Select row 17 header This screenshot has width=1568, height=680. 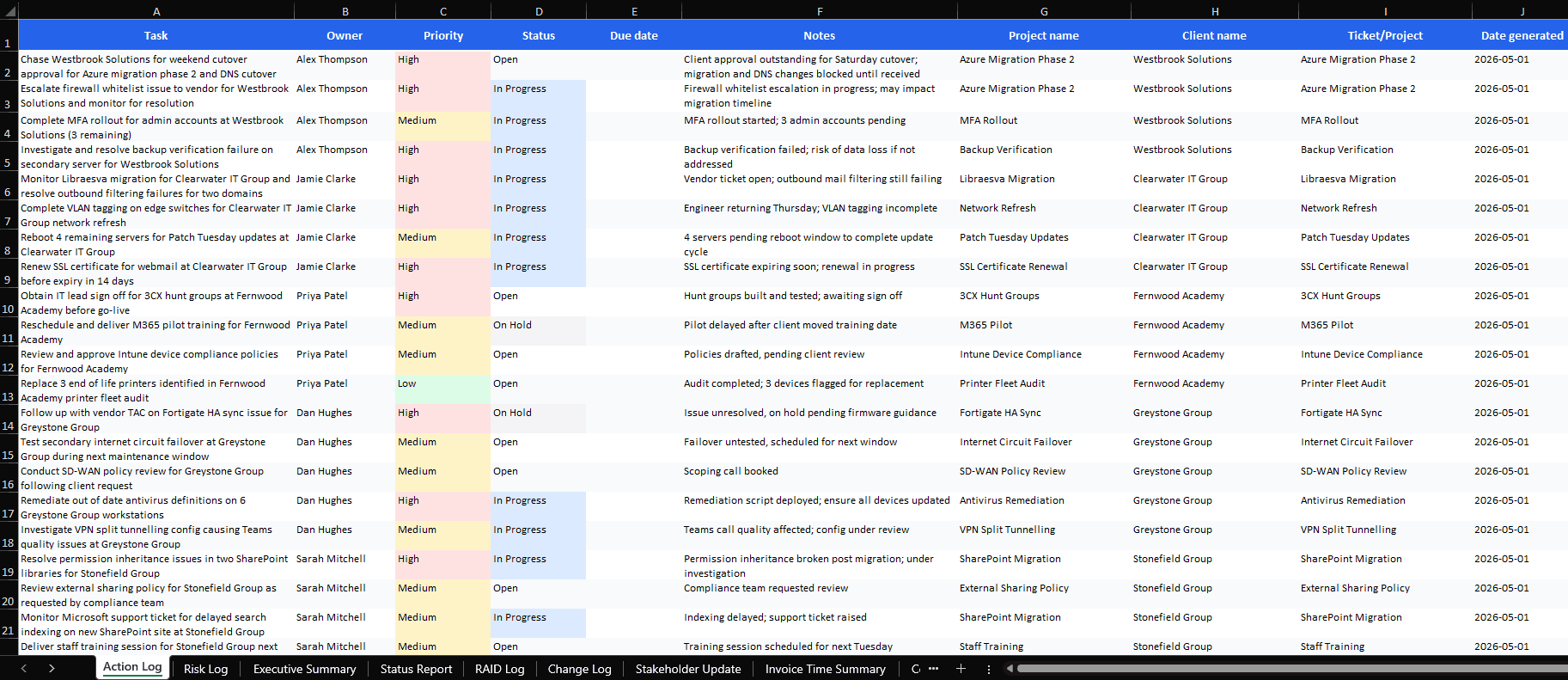point(9,506)
